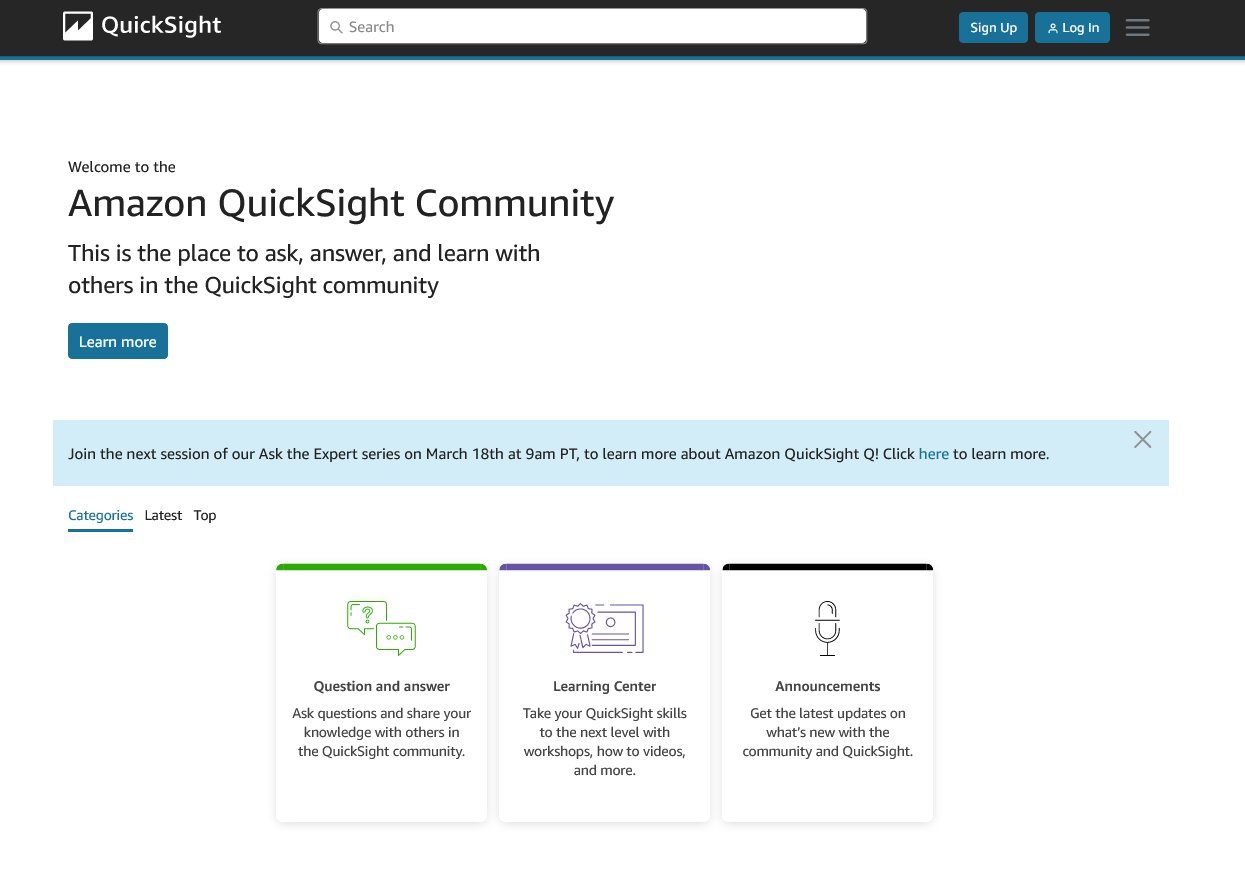
Task: Click the Sign Up button
Action: (x=993, y=28)
